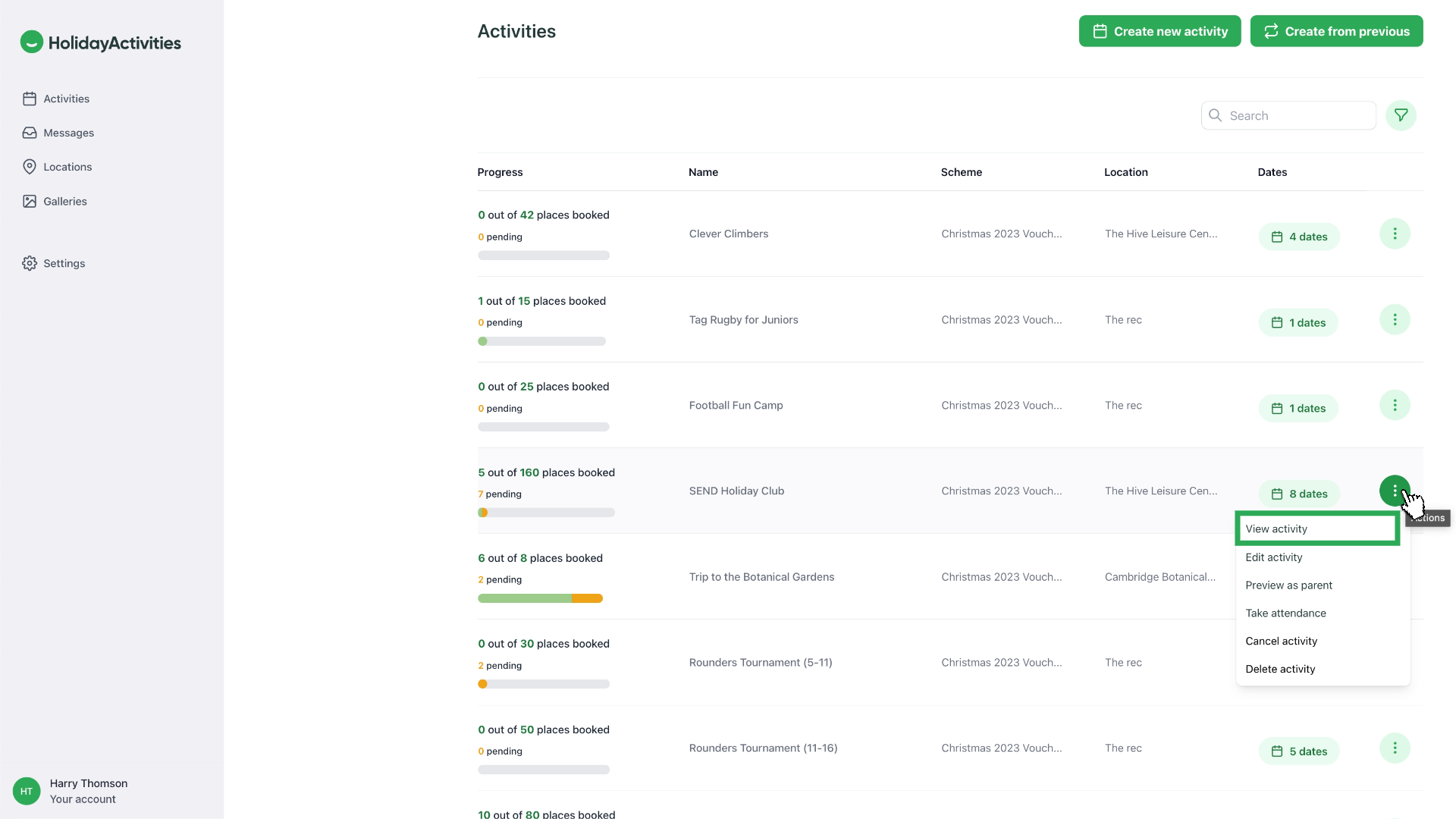This screenshot has width=1456, height=819.
Task: Open actions for Rounders Tournament (11-16)
Action: coord(1394,748)
